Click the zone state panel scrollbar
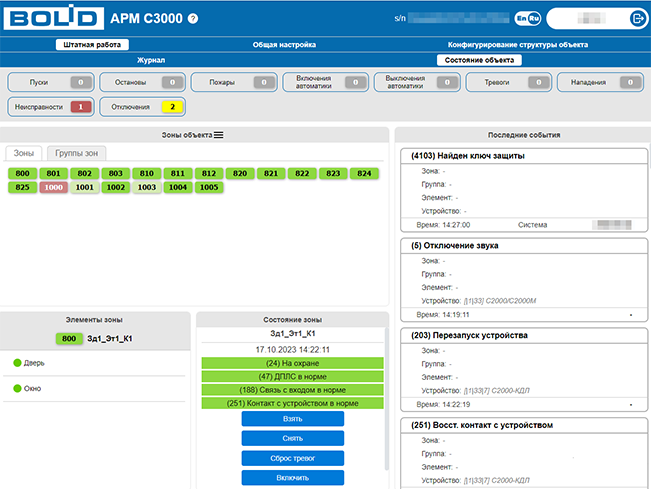This screenshot has height=489, width=651. (386, 400)
